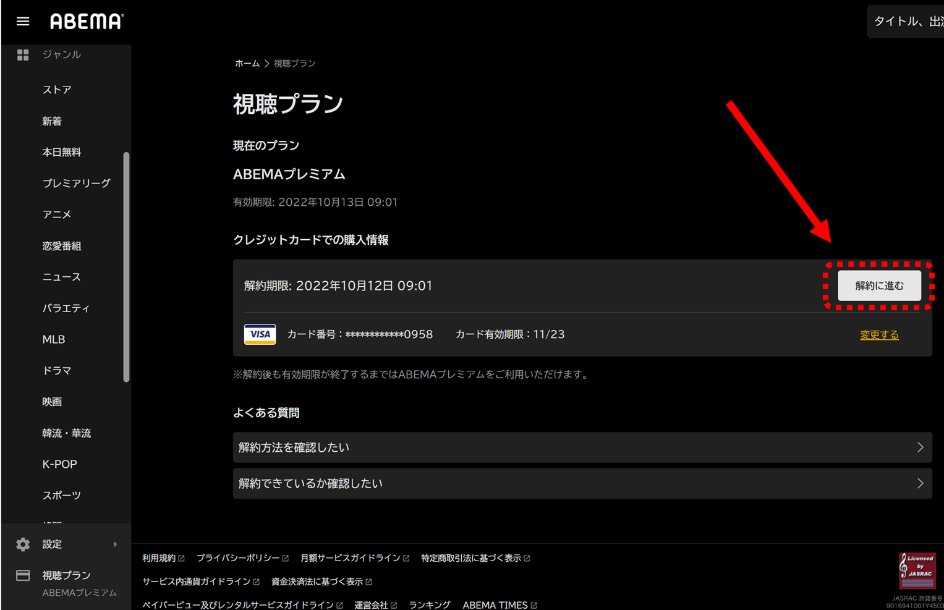
Task: Expand 解約できているか確認したい question
Action: tap(582, 483)
